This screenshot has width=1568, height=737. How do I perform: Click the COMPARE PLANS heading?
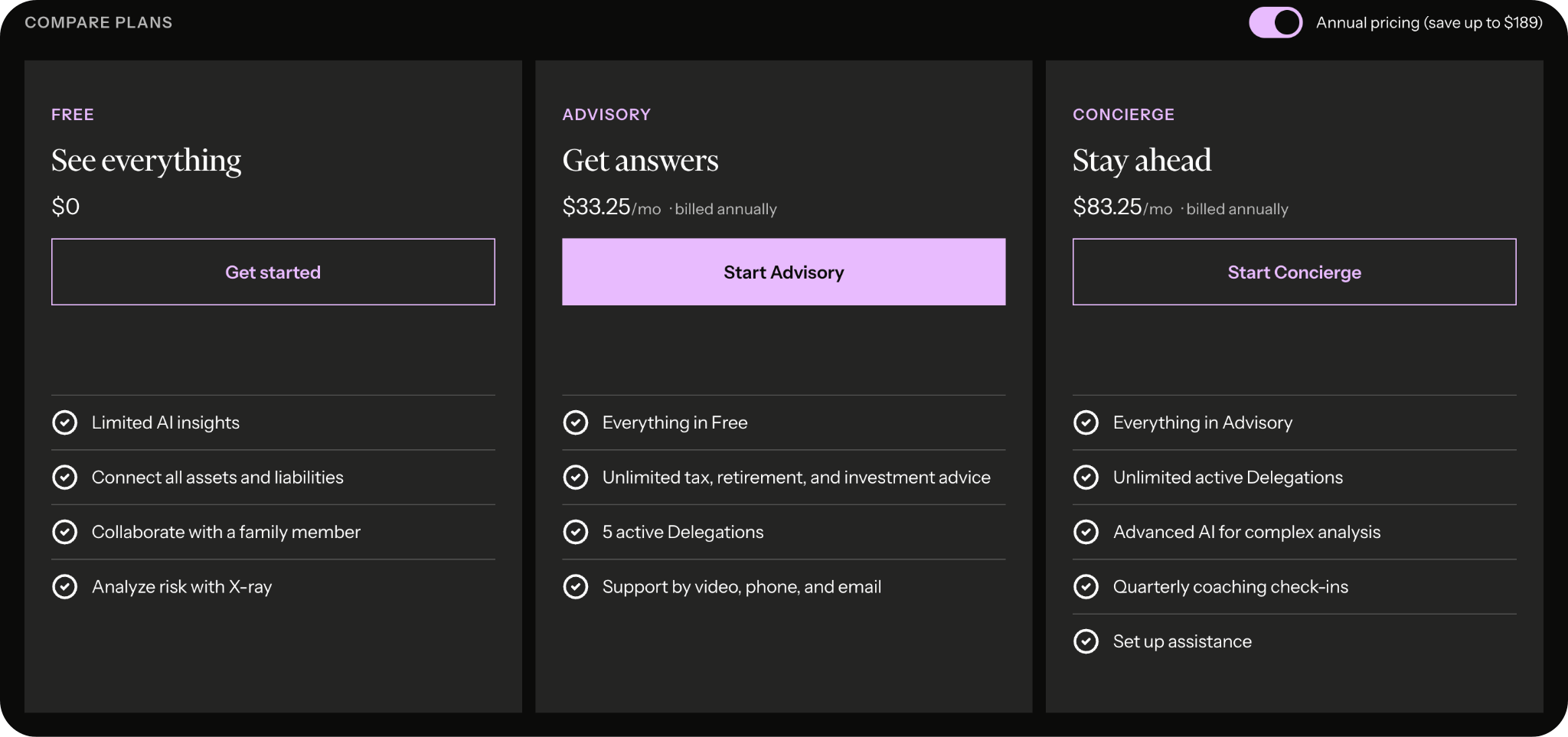coord(99,22)
